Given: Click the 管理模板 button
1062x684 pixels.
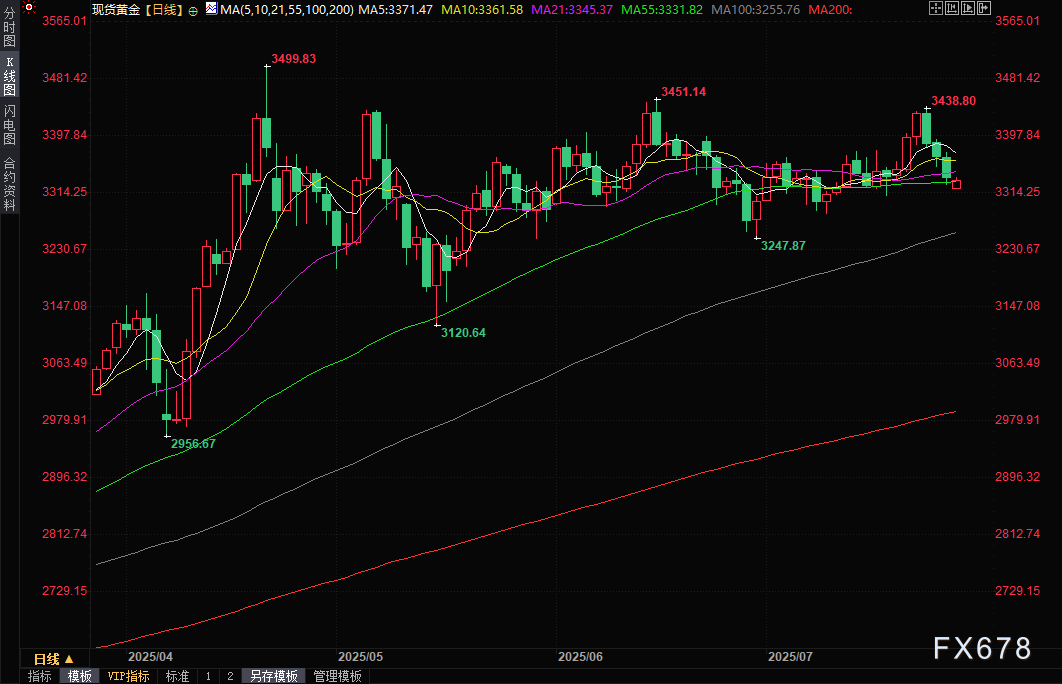Looking at the screenshot, I should (338, 676).
